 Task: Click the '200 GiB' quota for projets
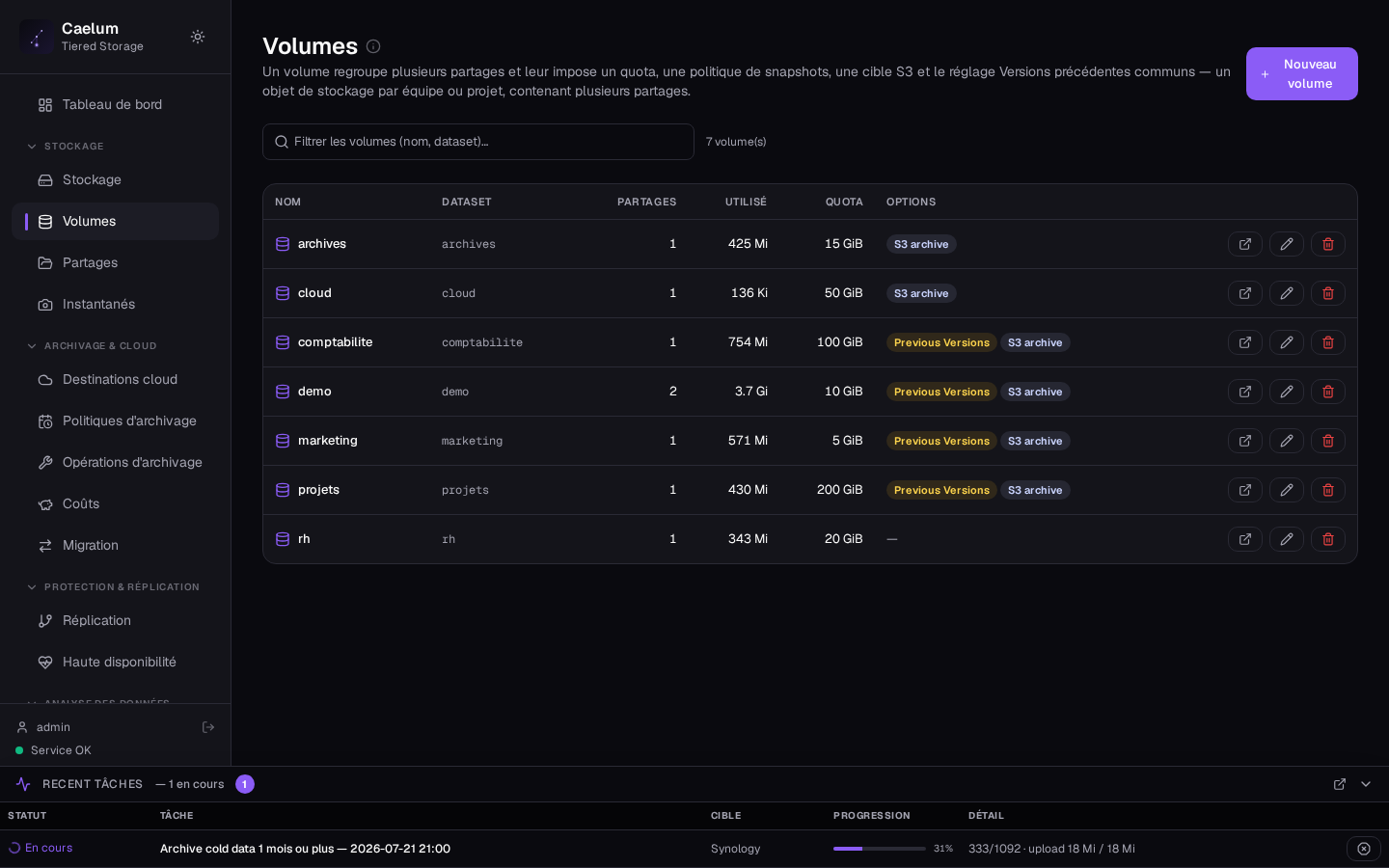coord(840,490)
